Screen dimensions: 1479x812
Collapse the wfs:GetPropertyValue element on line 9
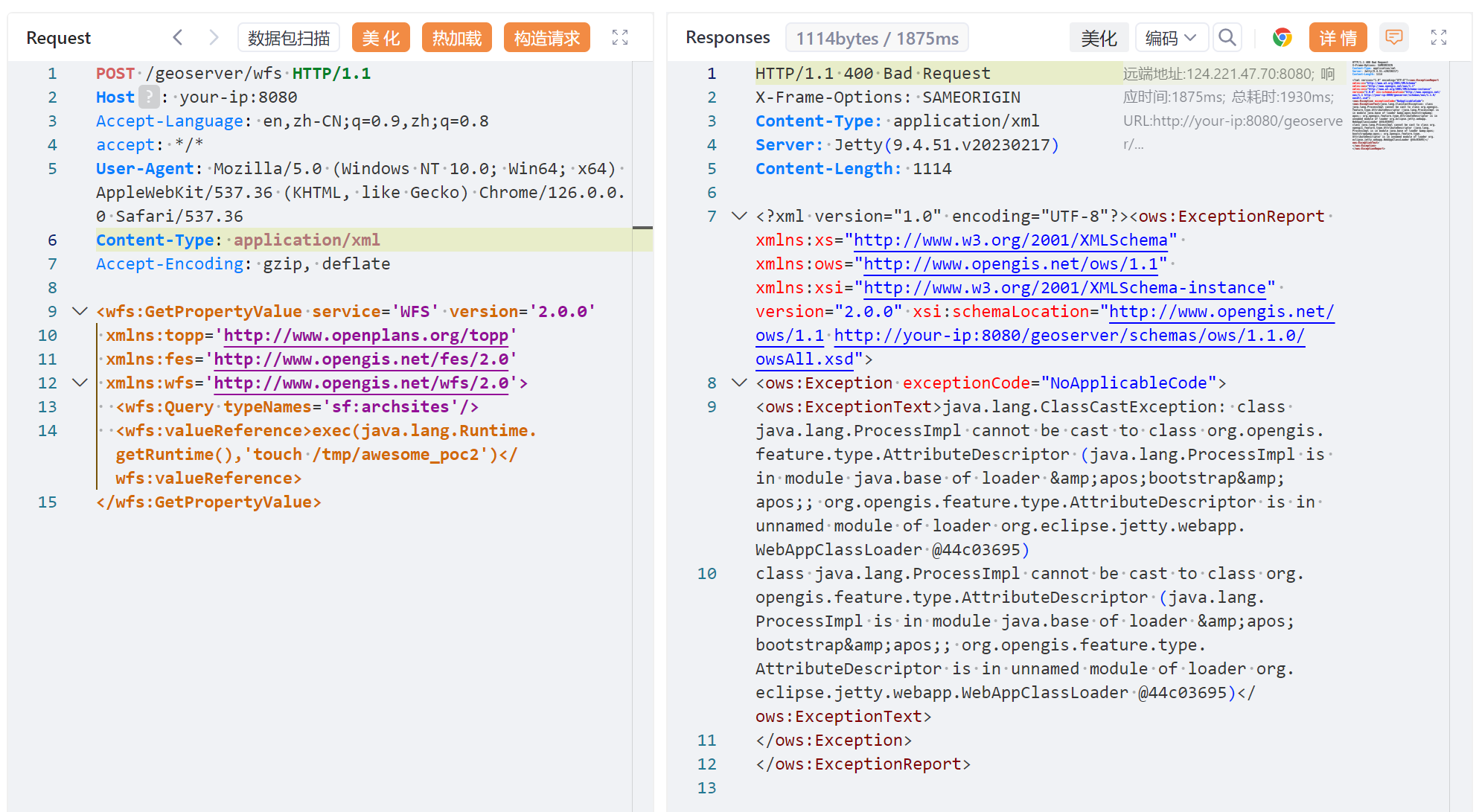click(80, 311)
